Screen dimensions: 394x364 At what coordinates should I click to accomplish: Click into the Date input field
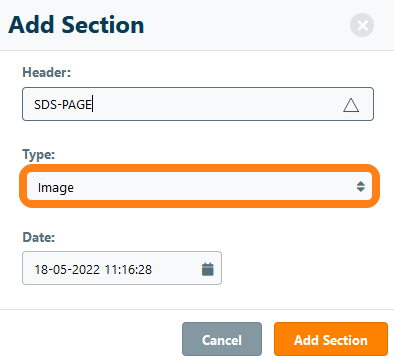tap(122, 268)
